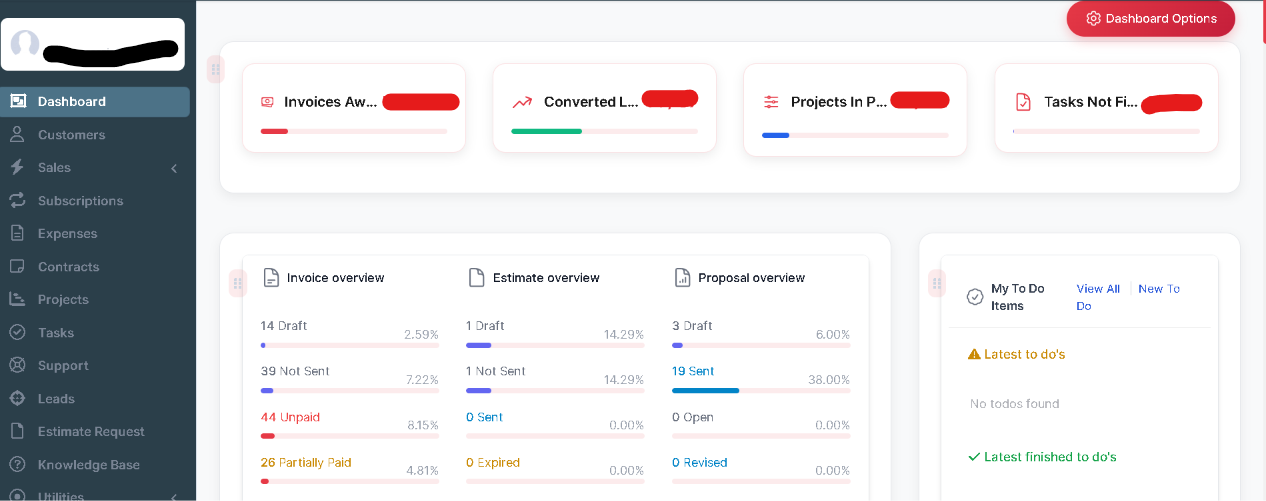Click the Invoice overview document icon
The height and width of the screenshot is (501, 1266).
point(271,277)
